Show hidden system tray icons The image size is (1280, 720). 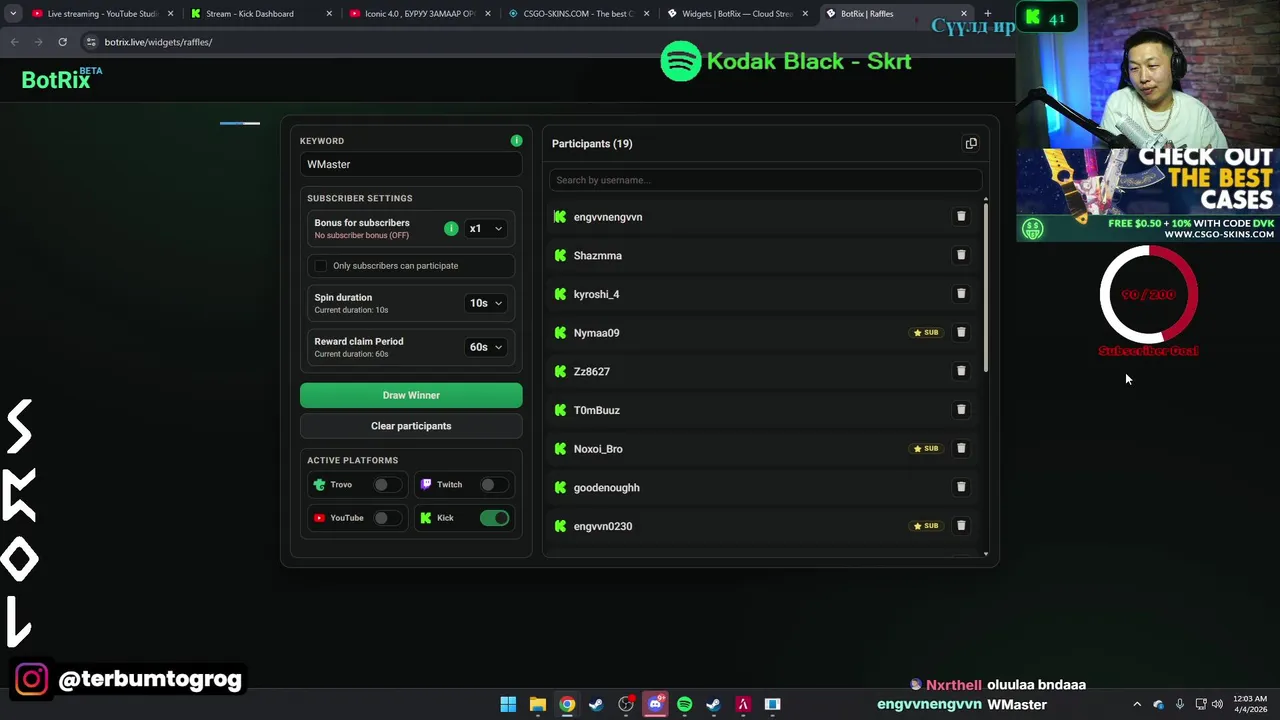click(x=1137, y=704)
